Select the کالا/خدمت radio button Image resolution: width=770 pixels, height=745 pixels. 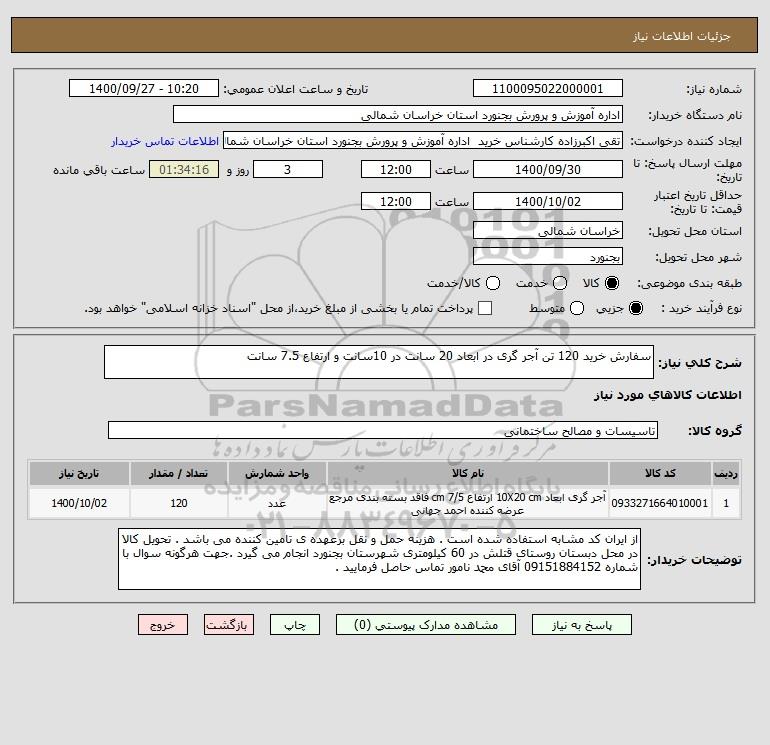[x=493, y=283]
